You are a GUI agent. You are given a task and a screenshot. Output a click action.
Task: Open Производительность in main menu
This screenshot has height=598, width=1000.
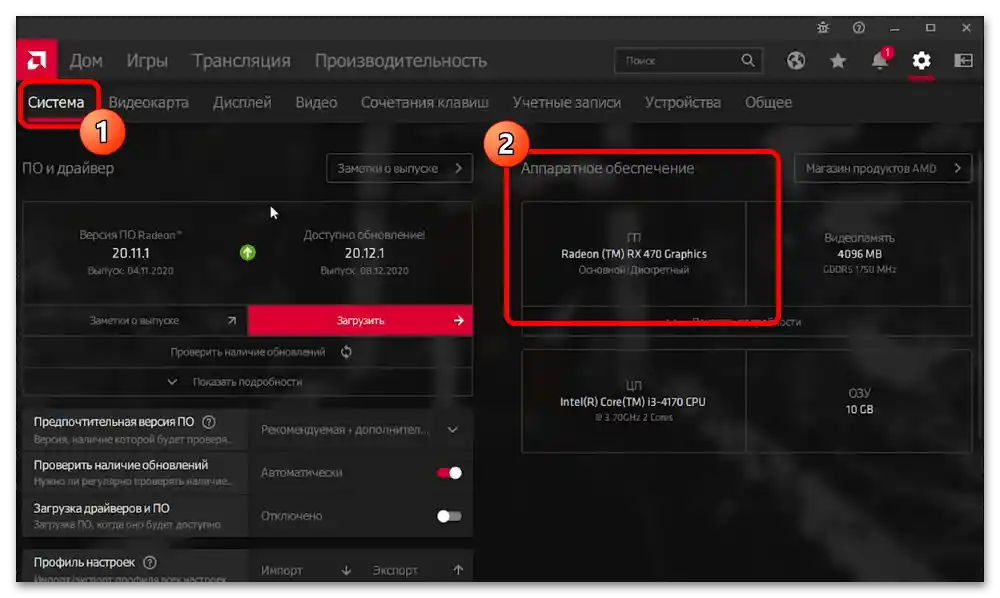(x=401, y=61)
